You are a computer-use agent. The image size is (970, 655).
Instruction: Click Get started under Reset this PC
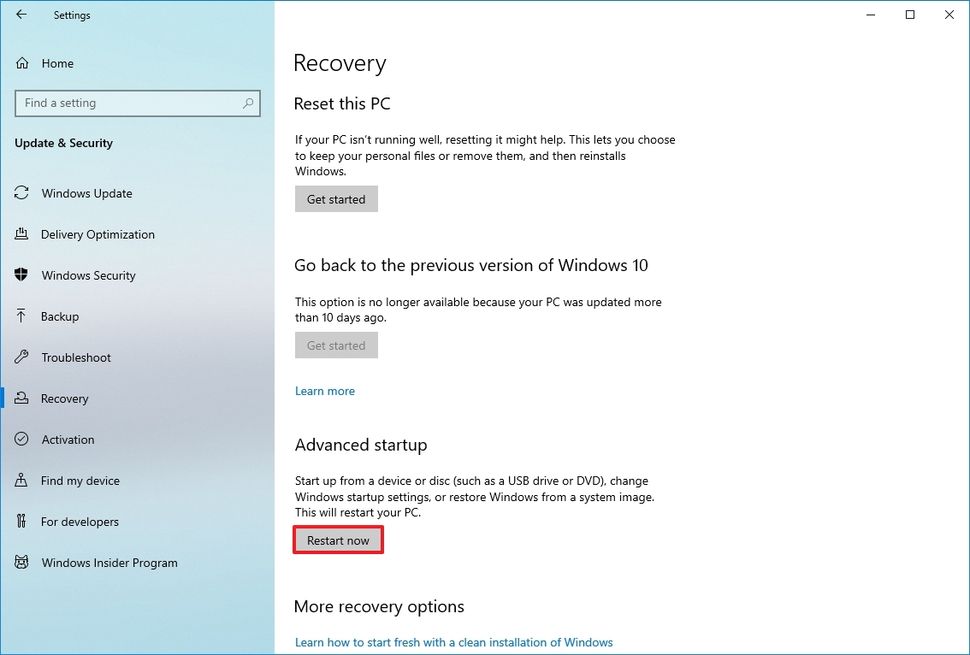pyautogui.click(x=336, y=198)
